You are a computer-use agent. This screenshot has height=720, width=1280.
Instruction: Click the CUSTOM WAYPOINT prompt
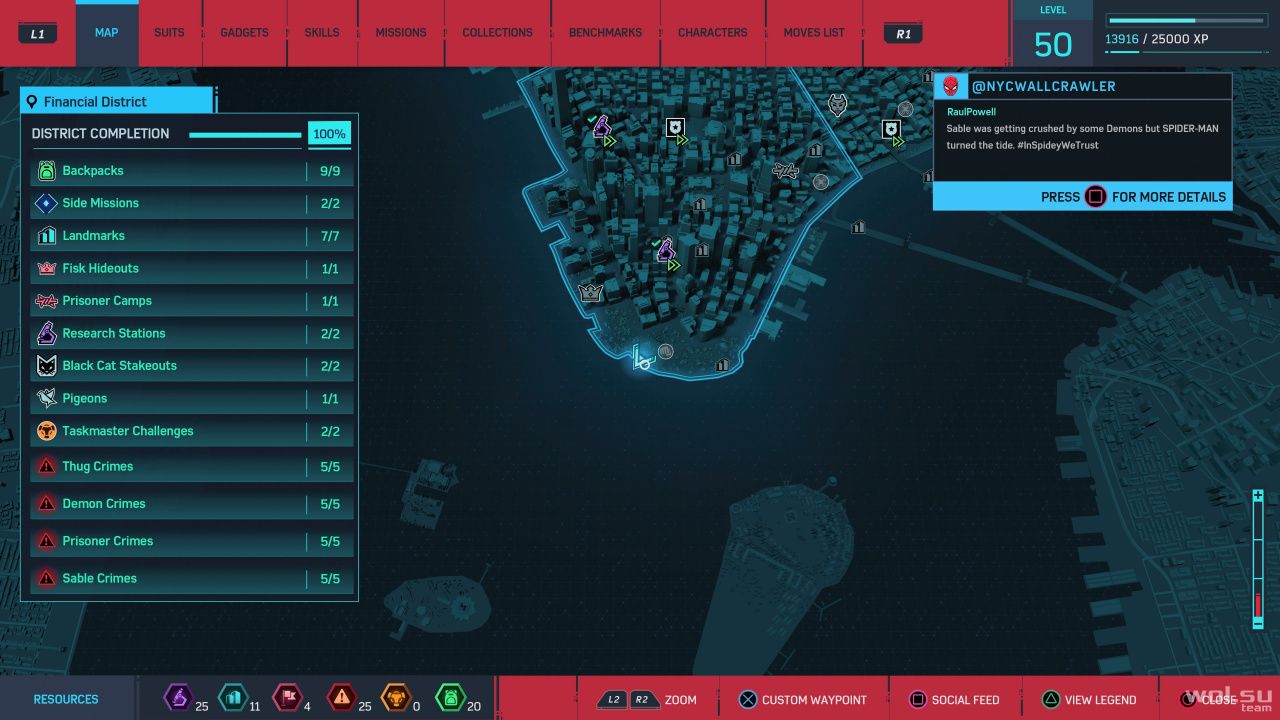click(x=802, y=700)
